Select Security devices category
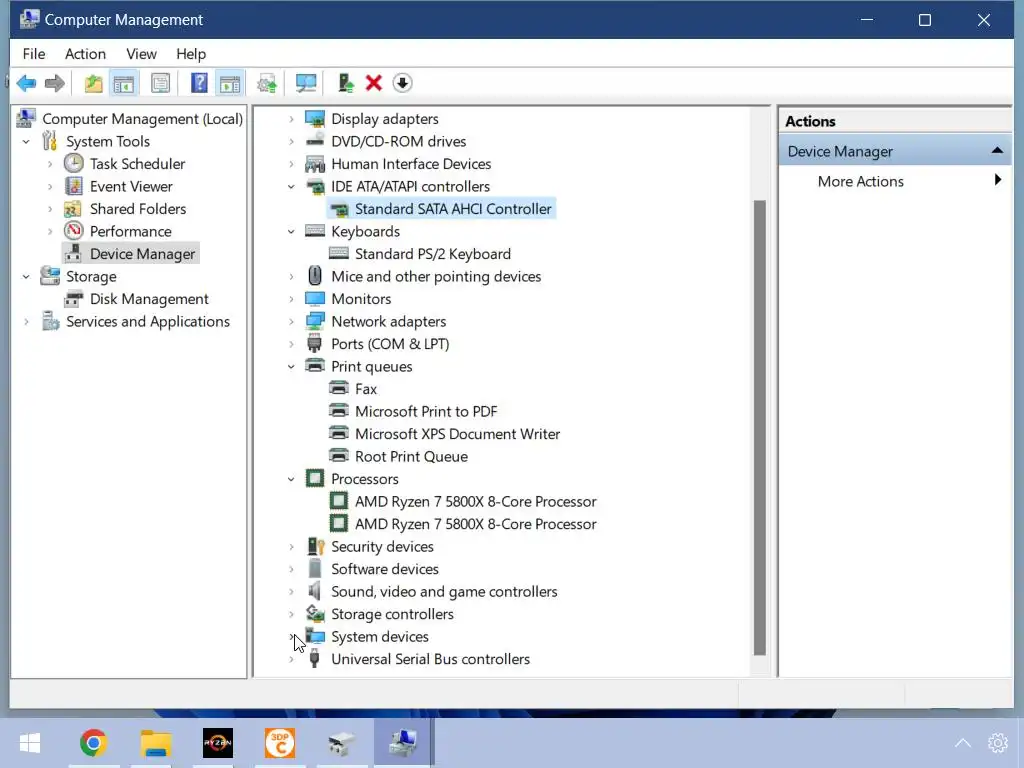1024x768 pixels. point(382,547)
